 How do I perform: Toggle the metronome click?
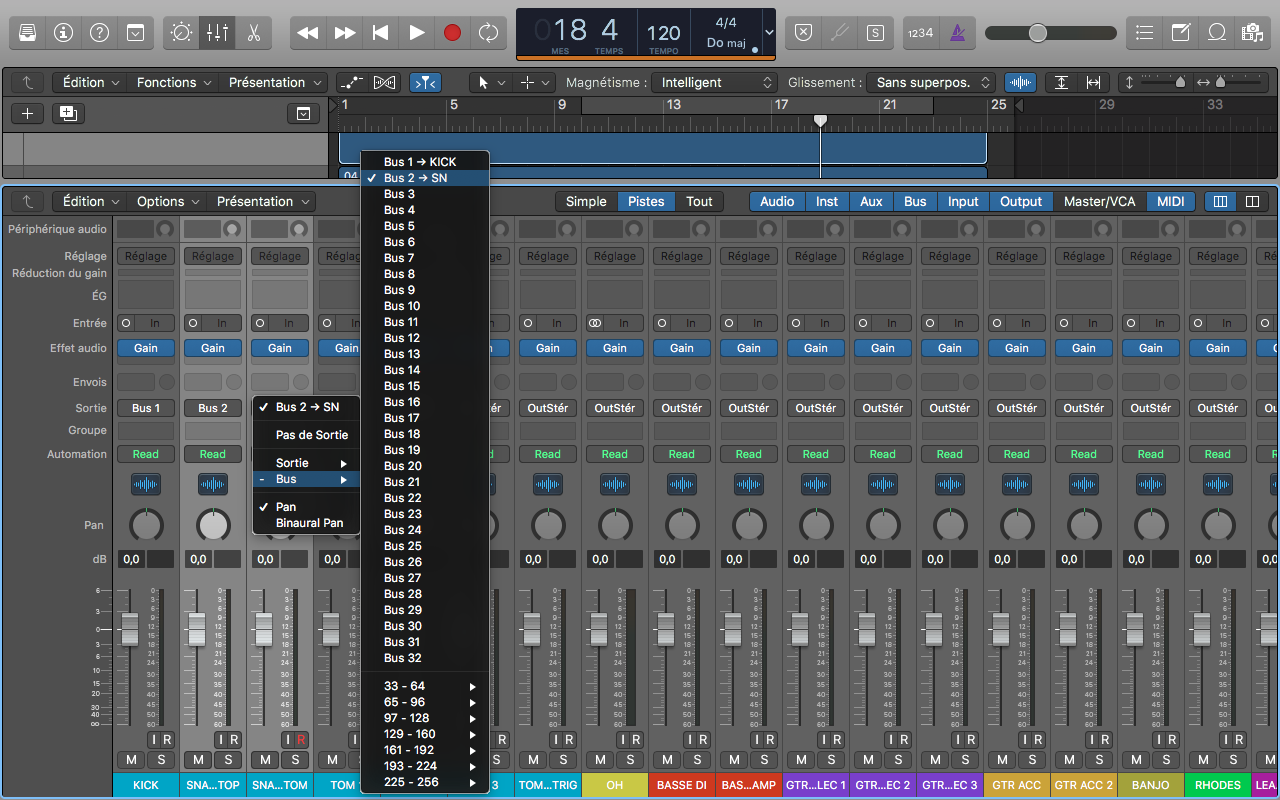957,32
